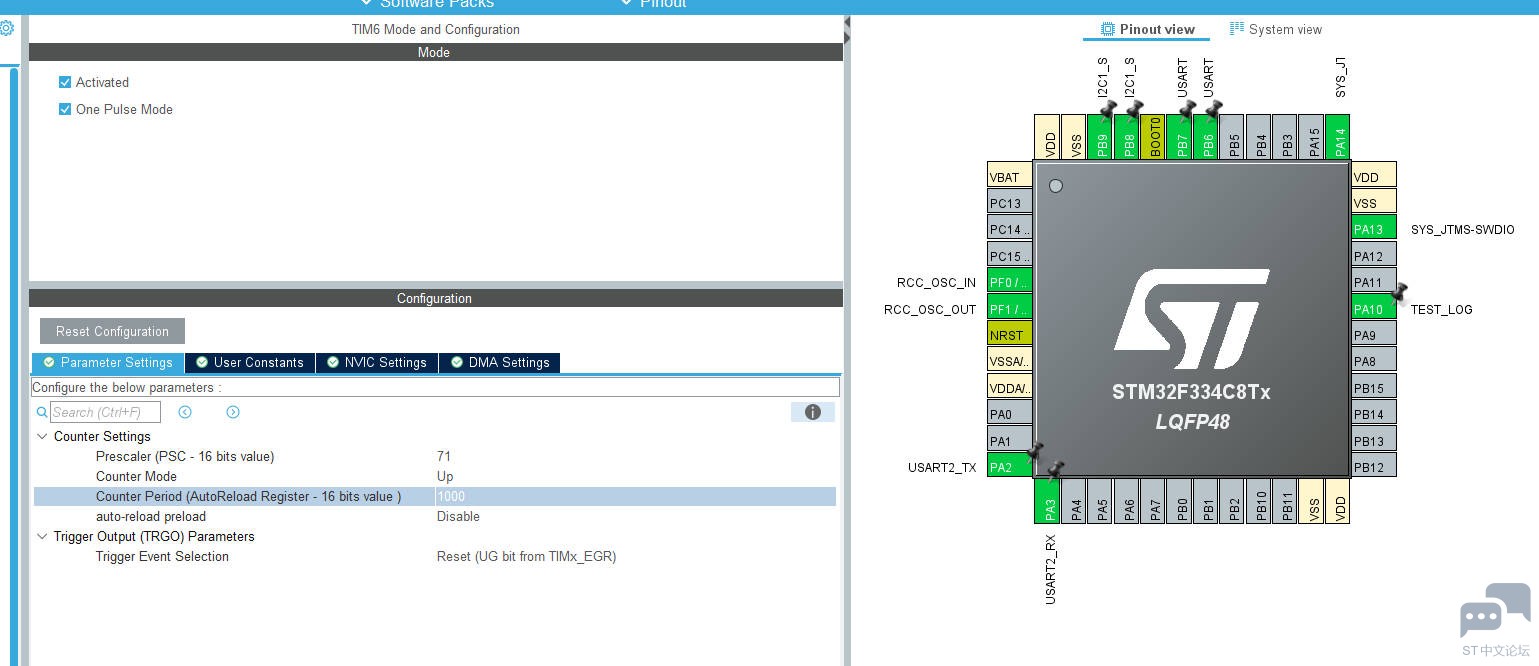Viewport: 1539px width, 666px height.
Task: Click the gear icon in left sidebar
Action: point(6,28)
